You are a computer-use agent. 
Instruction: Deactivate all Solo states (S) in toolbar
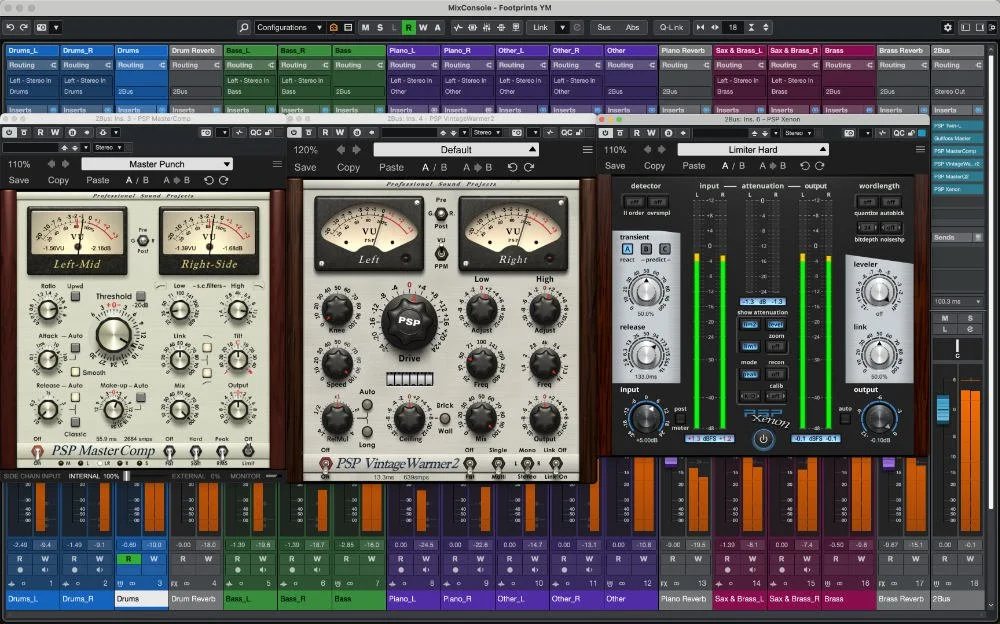(x=380, y=27)
